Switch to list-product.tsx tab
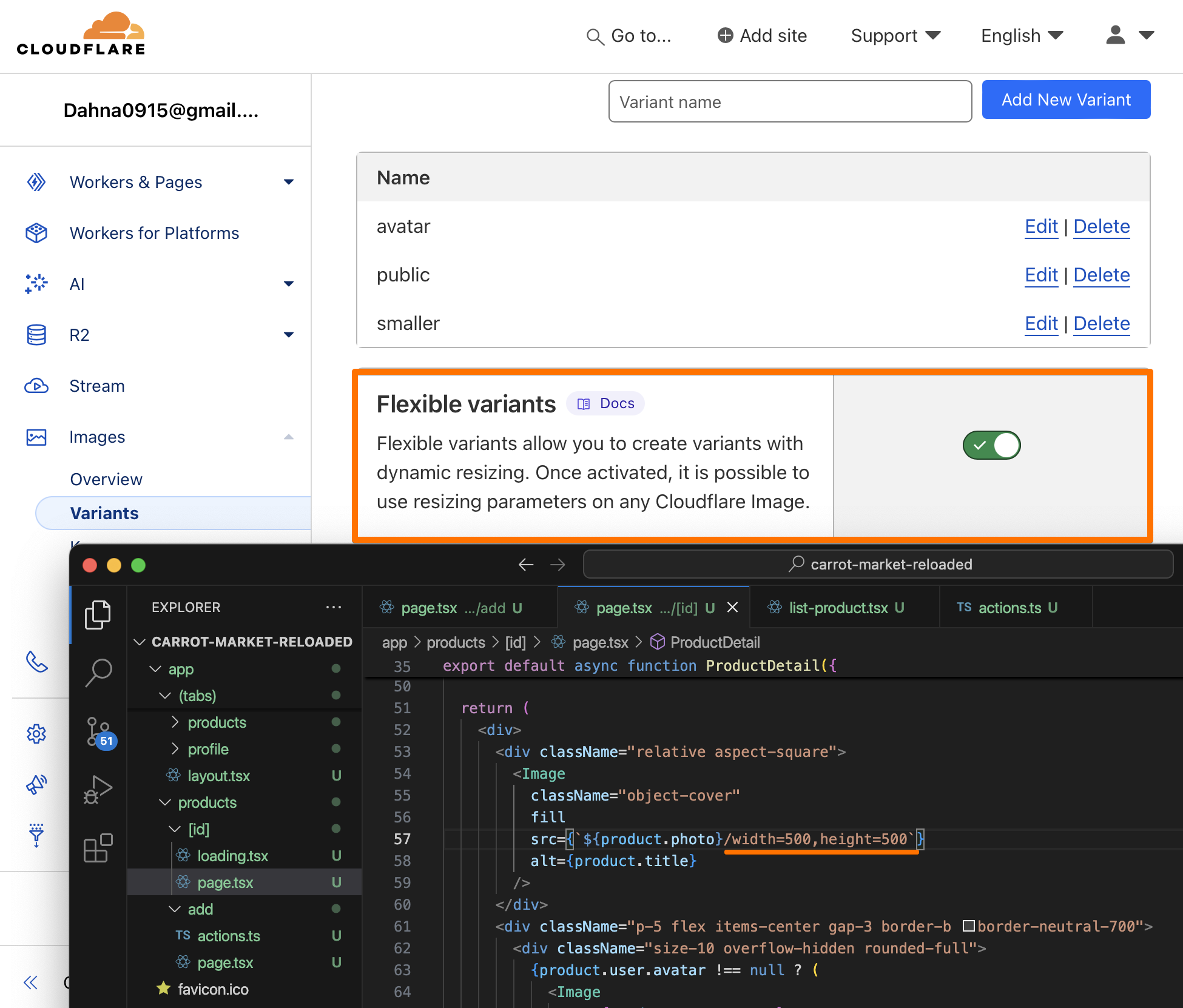This screenshot has height=1008, width=1183. coord(844,608)
